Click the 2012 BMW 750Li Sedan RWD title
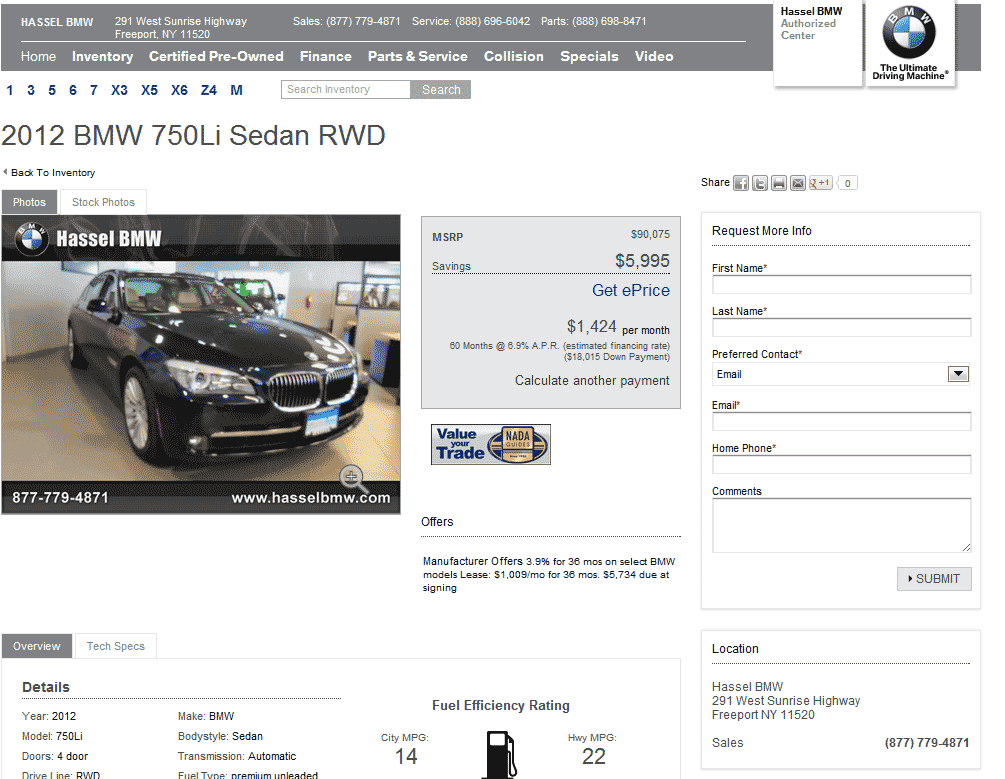 coord(194,136)
